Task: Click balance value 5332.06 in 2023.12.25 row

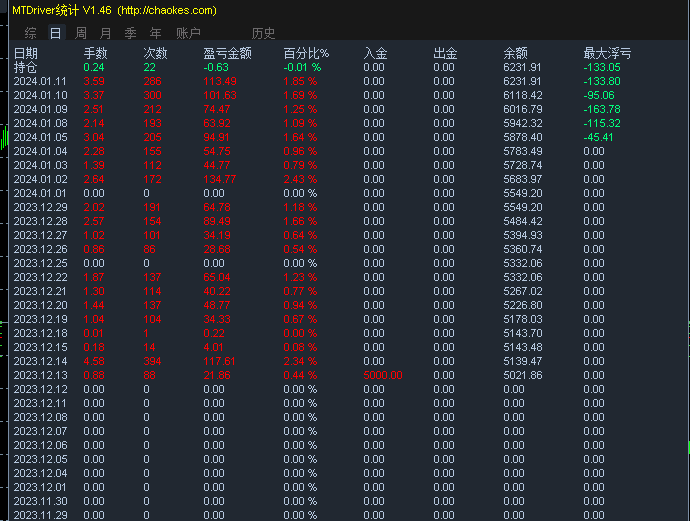Action: 523,263
